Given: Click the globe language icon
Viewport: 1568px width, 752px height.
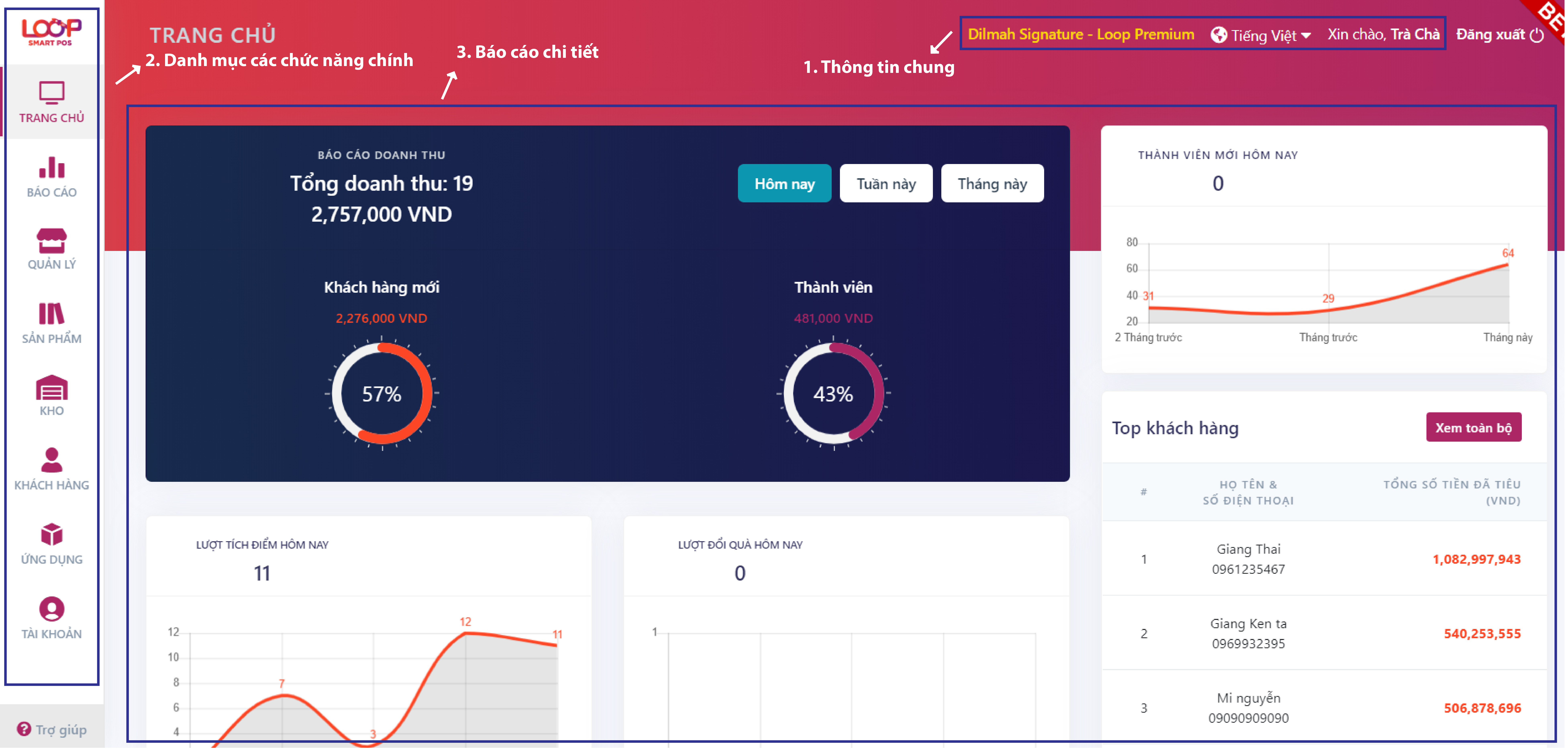Looking at the screenshot, I should (1219, 35).
